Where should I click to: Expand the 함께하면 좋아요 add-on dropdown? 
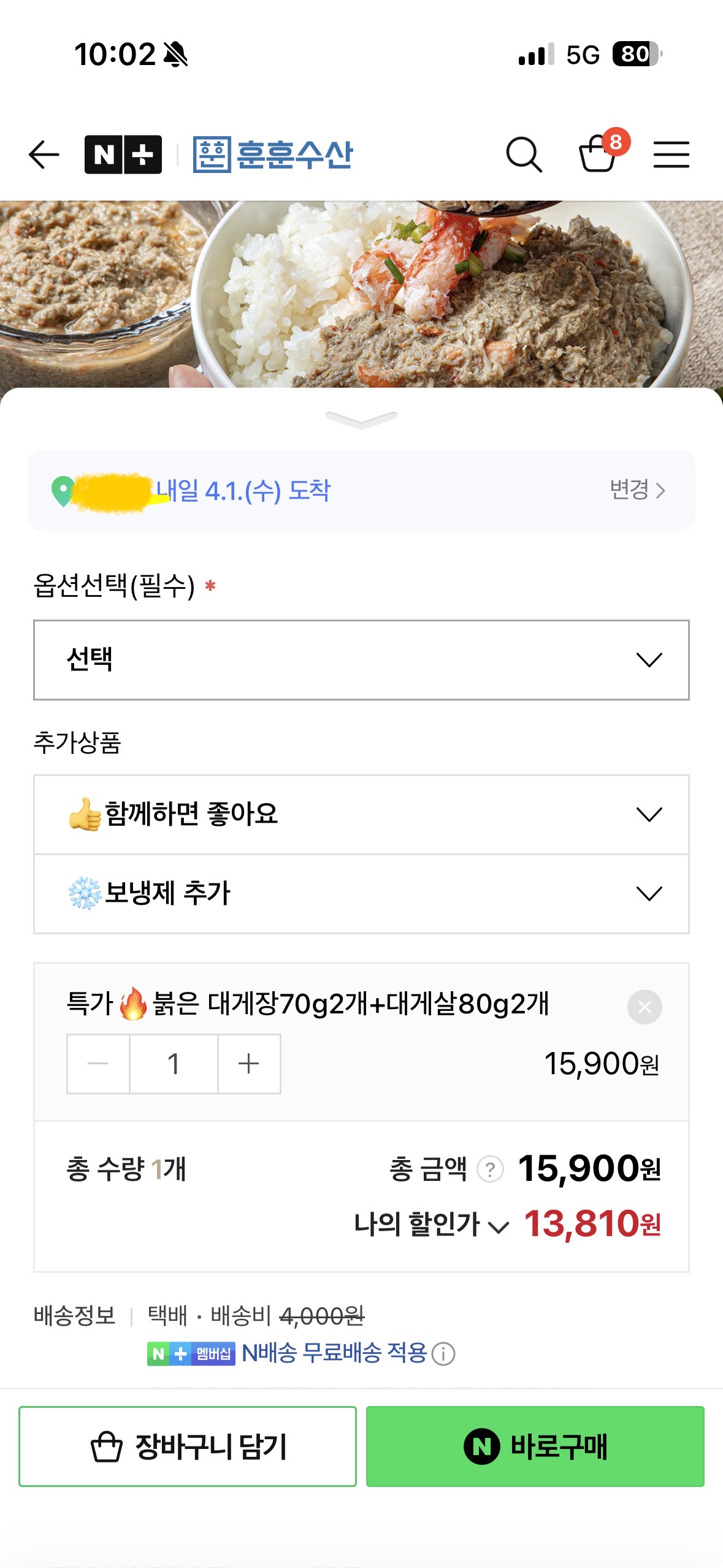(x=361, y=814)
